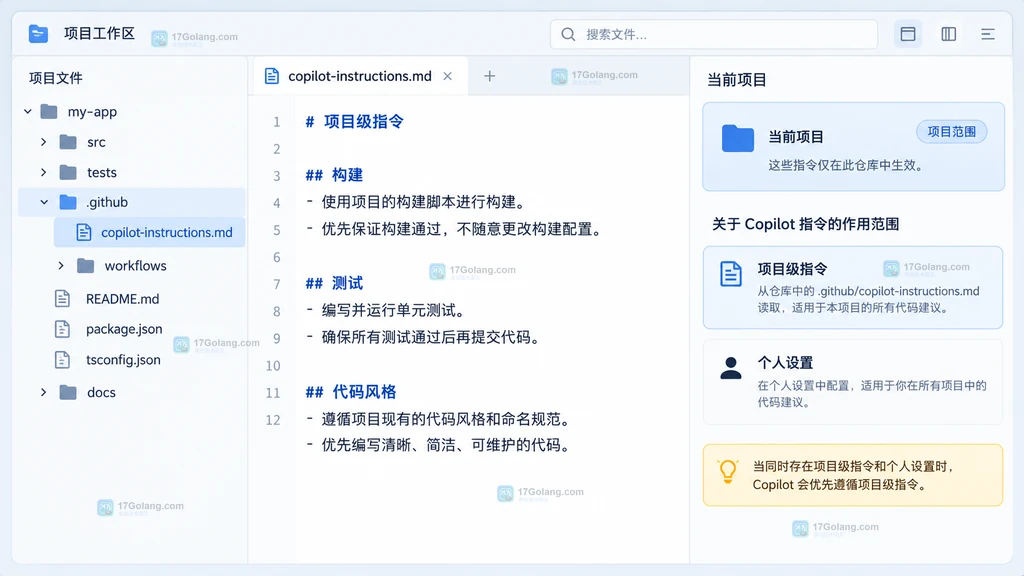The width and height of the screenshot is (1024, 576).
Task: Click line number 5 in the gutter
Action: pos(276,231)
